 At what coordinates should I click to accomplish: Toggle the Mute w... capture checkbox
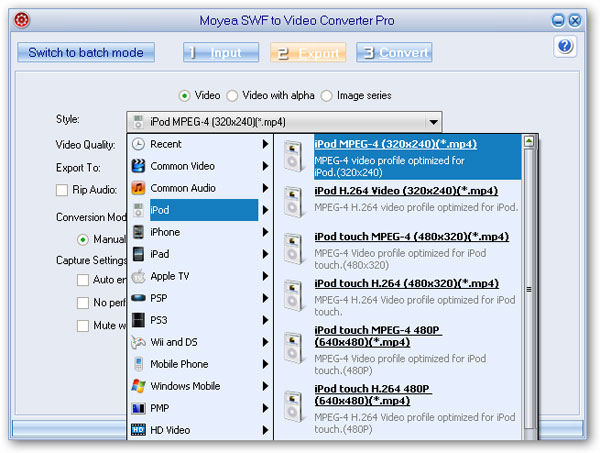(83, 326)
